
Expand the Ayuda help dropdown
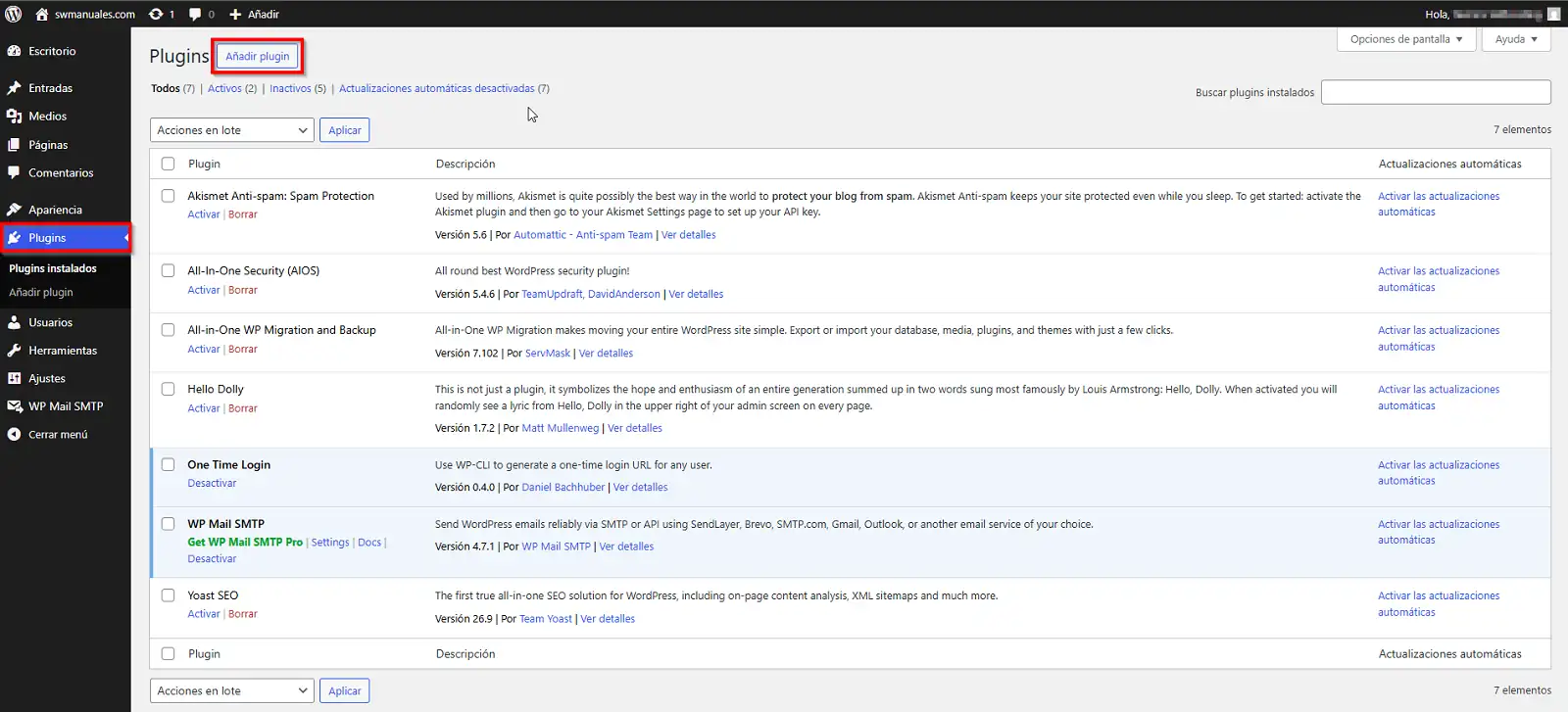coord(1516,39)
